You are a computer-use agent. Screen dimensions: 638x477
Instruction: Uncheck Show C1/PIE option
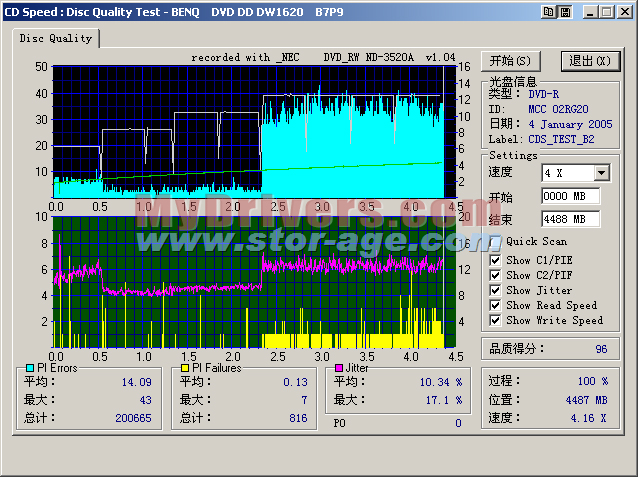pos(496,260)
